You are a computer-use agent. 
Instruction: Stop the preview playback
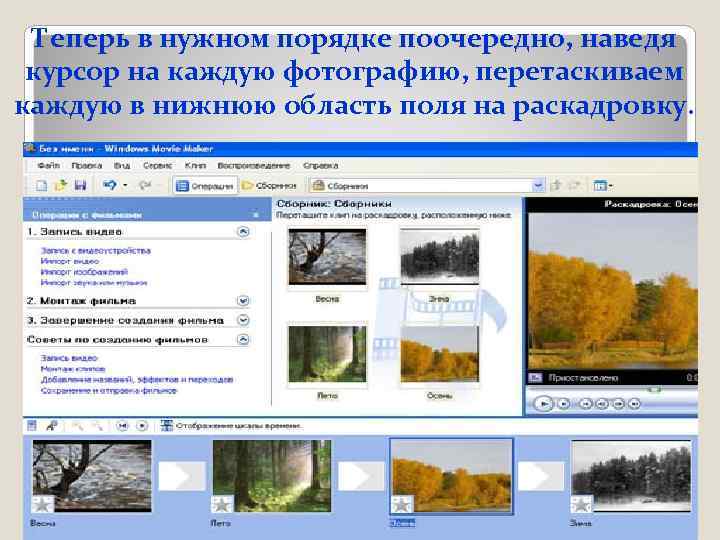[564, 404]
